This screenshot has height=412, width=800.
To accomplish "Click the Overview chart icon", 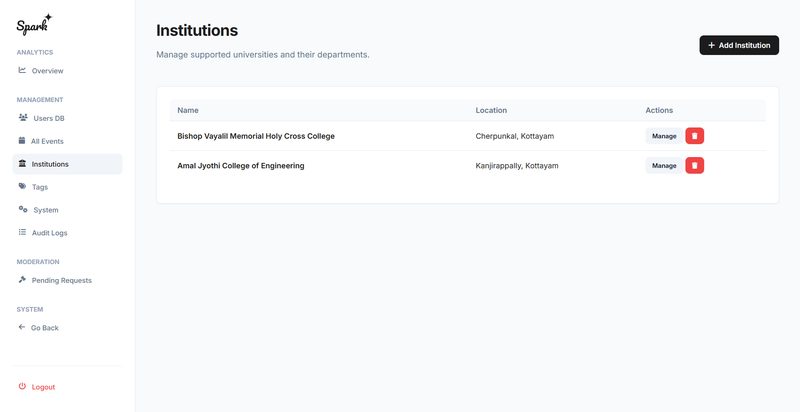I will (22, 70).
